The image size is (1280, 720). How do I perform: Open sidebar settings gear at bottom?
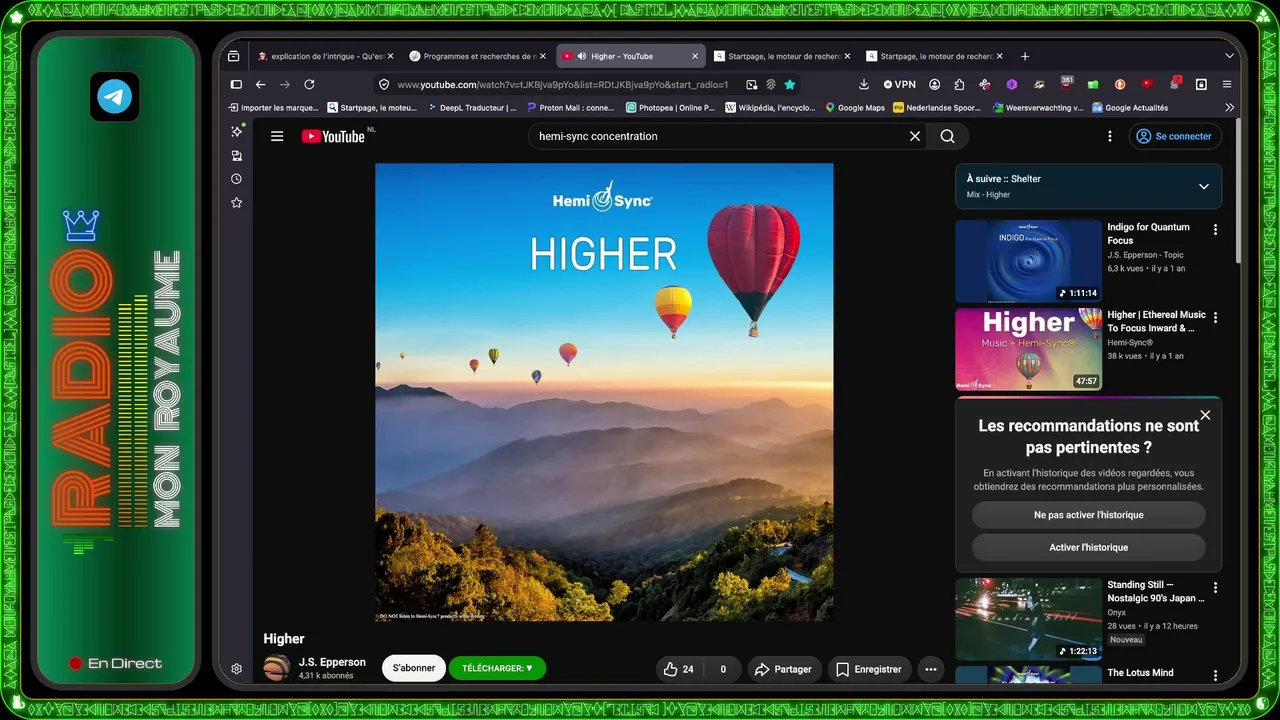[236, 669]
